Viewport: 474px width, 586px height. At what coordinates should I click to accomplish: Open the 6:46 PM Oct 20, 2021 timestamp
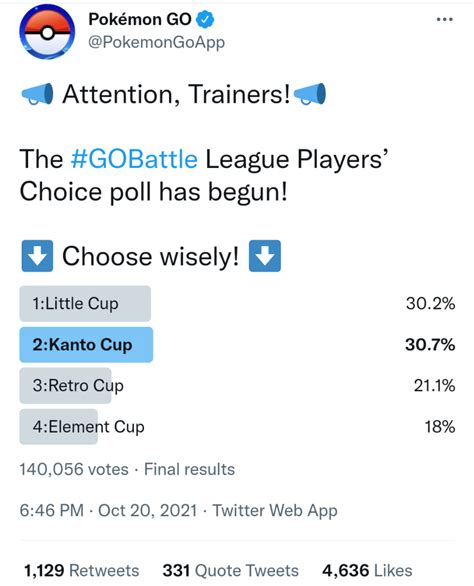(108, 511)
